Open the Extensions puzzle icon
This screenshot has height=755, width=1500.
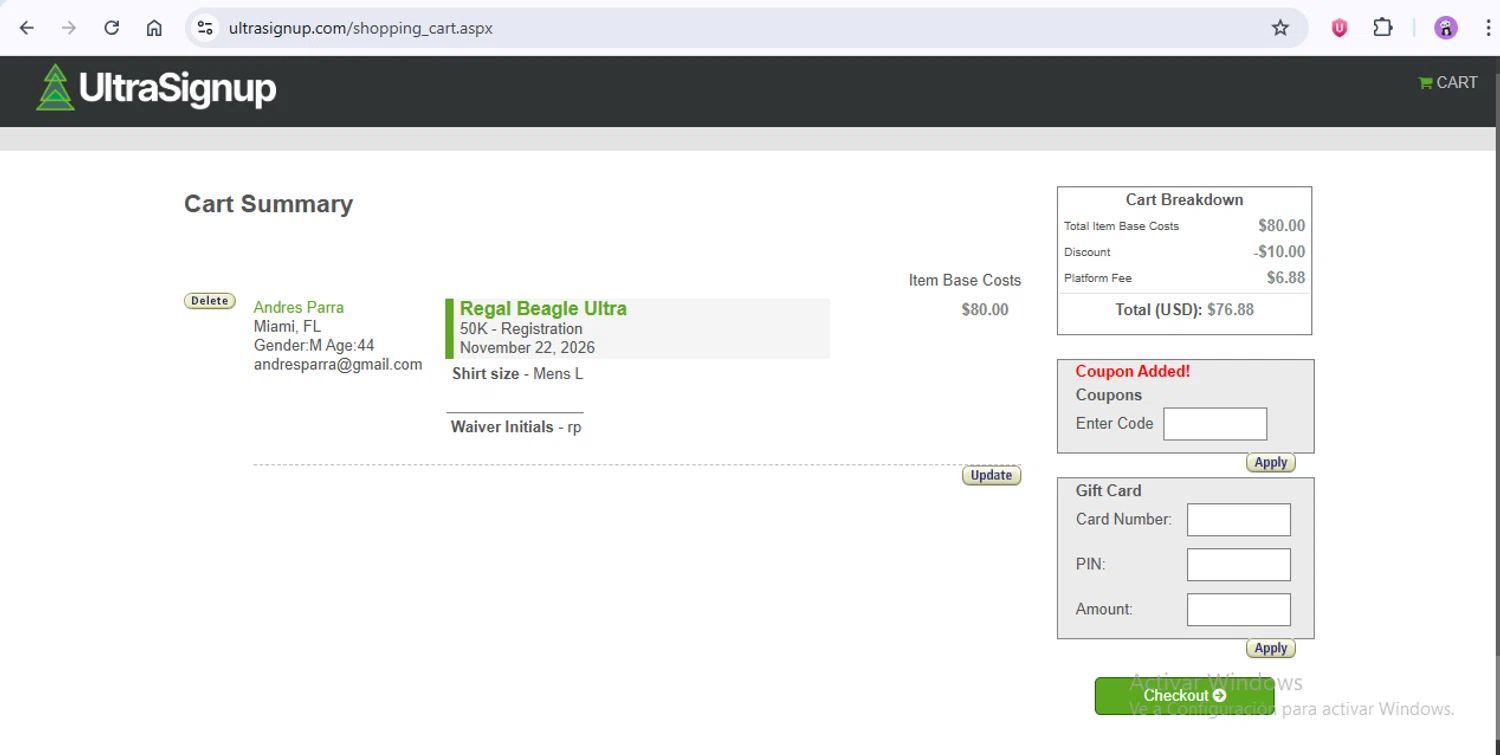tap(1383, 28)
